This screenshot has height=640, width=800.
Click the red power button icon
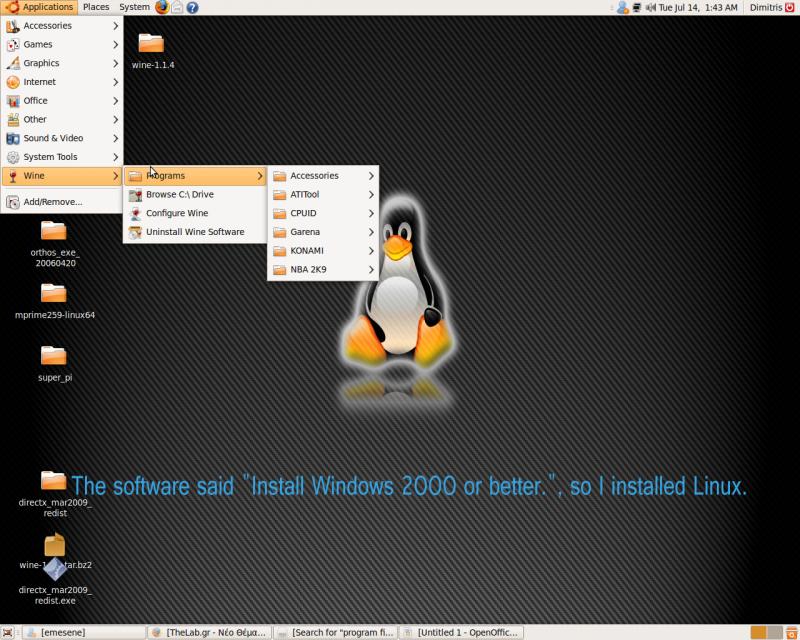coord(790,7)
